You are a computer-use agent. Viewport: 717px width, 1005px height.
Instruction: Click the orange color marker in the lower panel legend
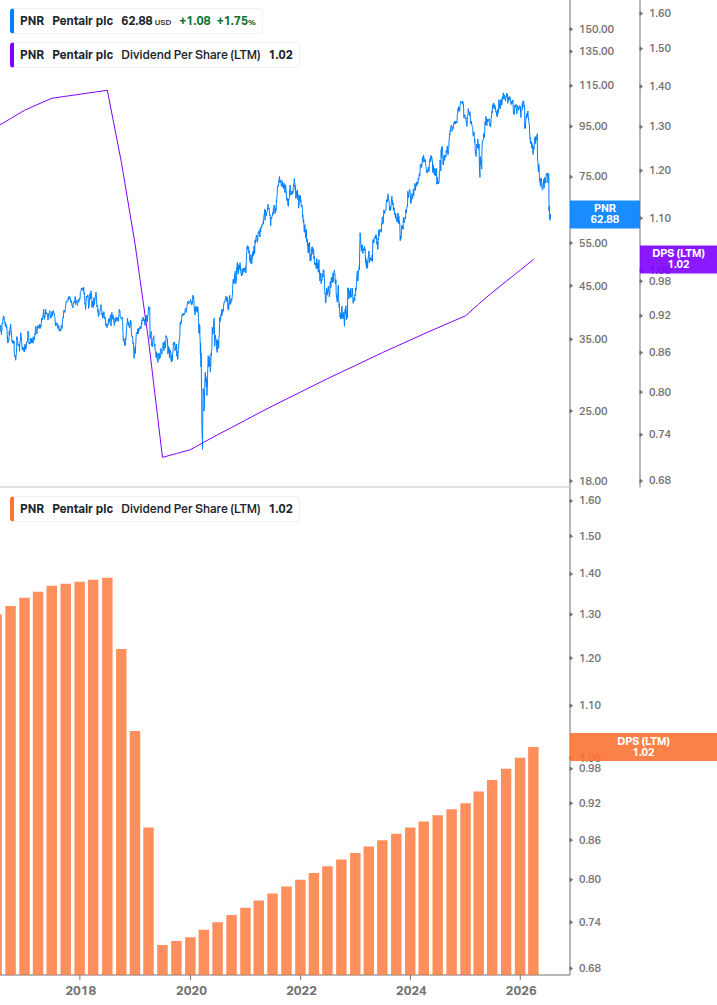pos(12,509)
